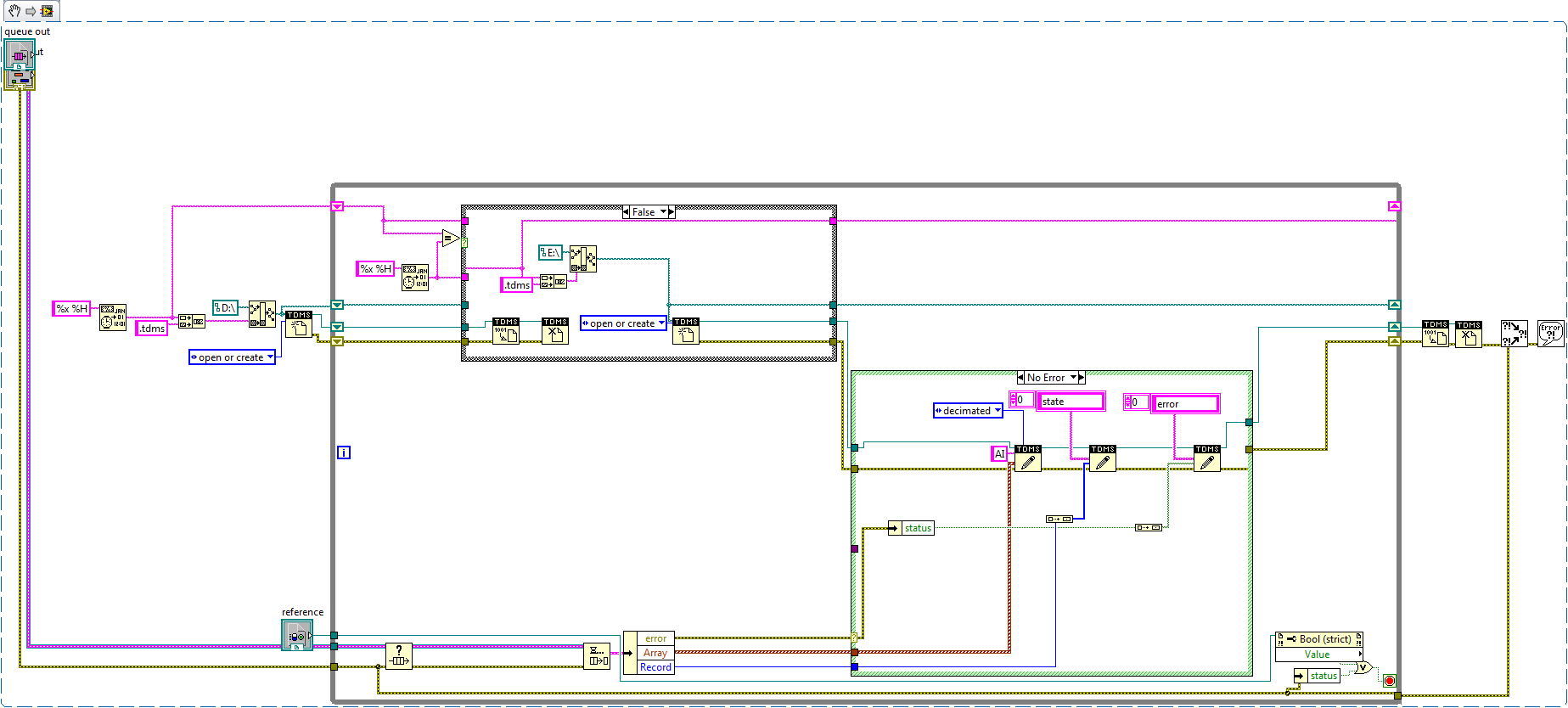1568x708 pixels.
Task: Click the blue loop iteration terminal i
Action: 344,452
